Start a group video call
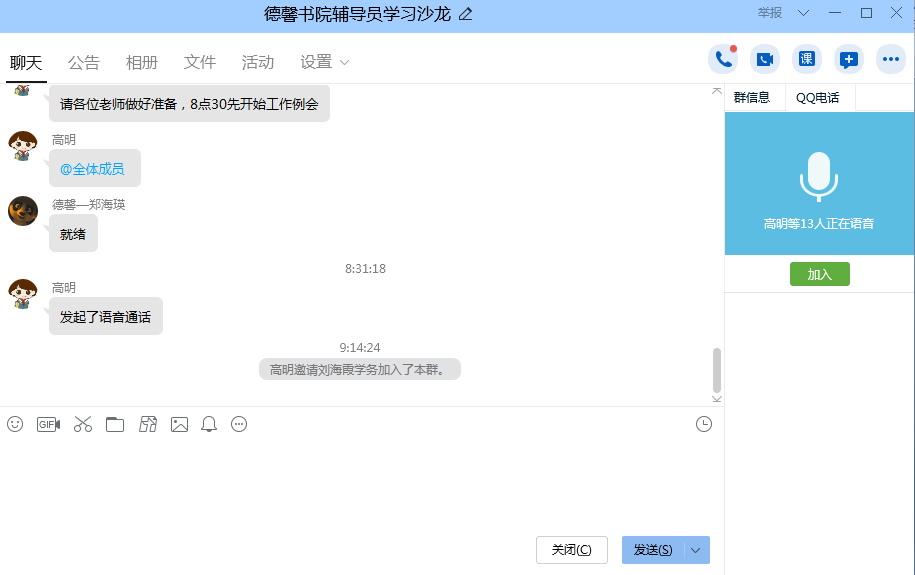 pos(765,60)
